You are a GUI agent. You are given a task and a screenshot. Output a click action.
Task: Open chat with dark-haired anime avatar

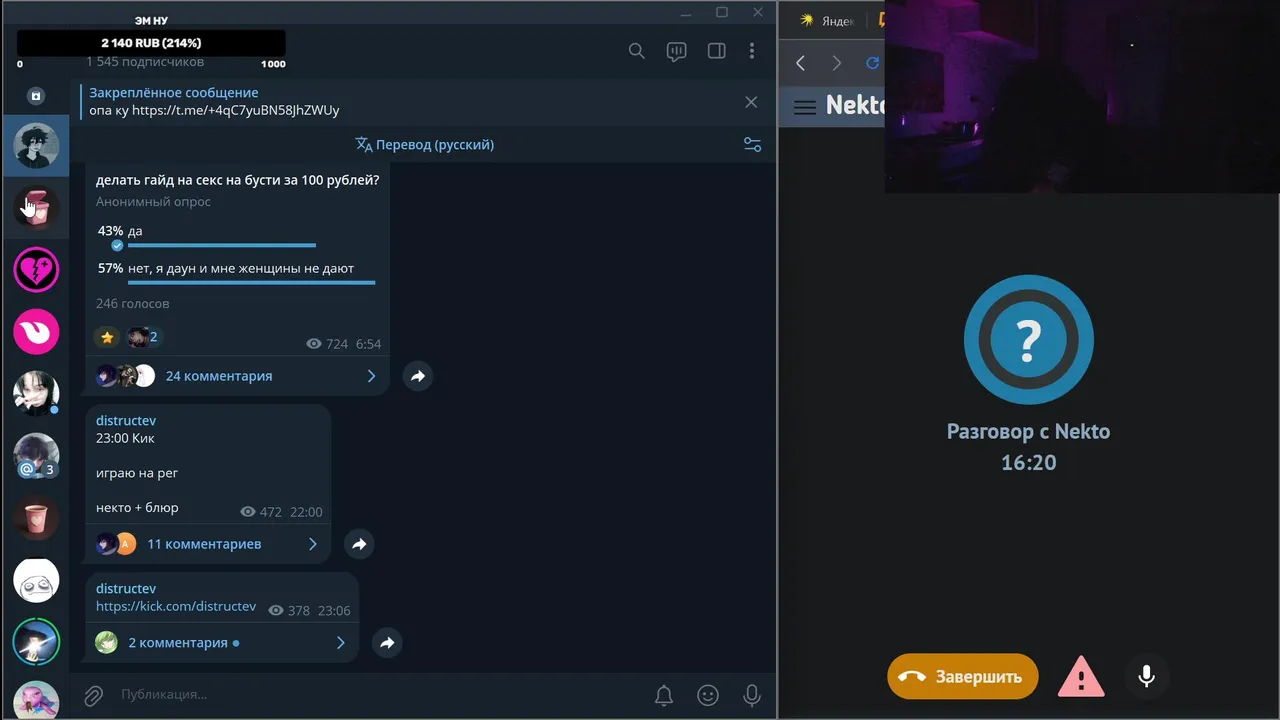[36, 394]
